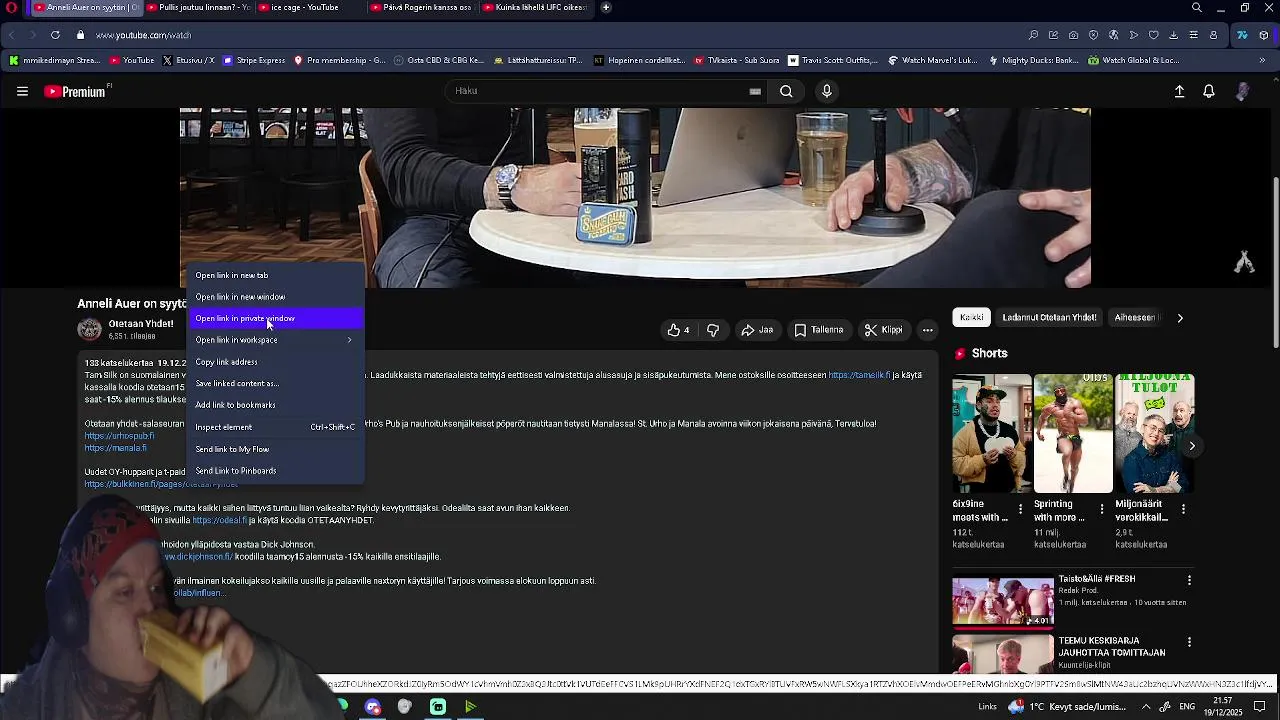Open 6ix9ine meets with short thumbnail

pyautogui.click(x=992, y=434)
